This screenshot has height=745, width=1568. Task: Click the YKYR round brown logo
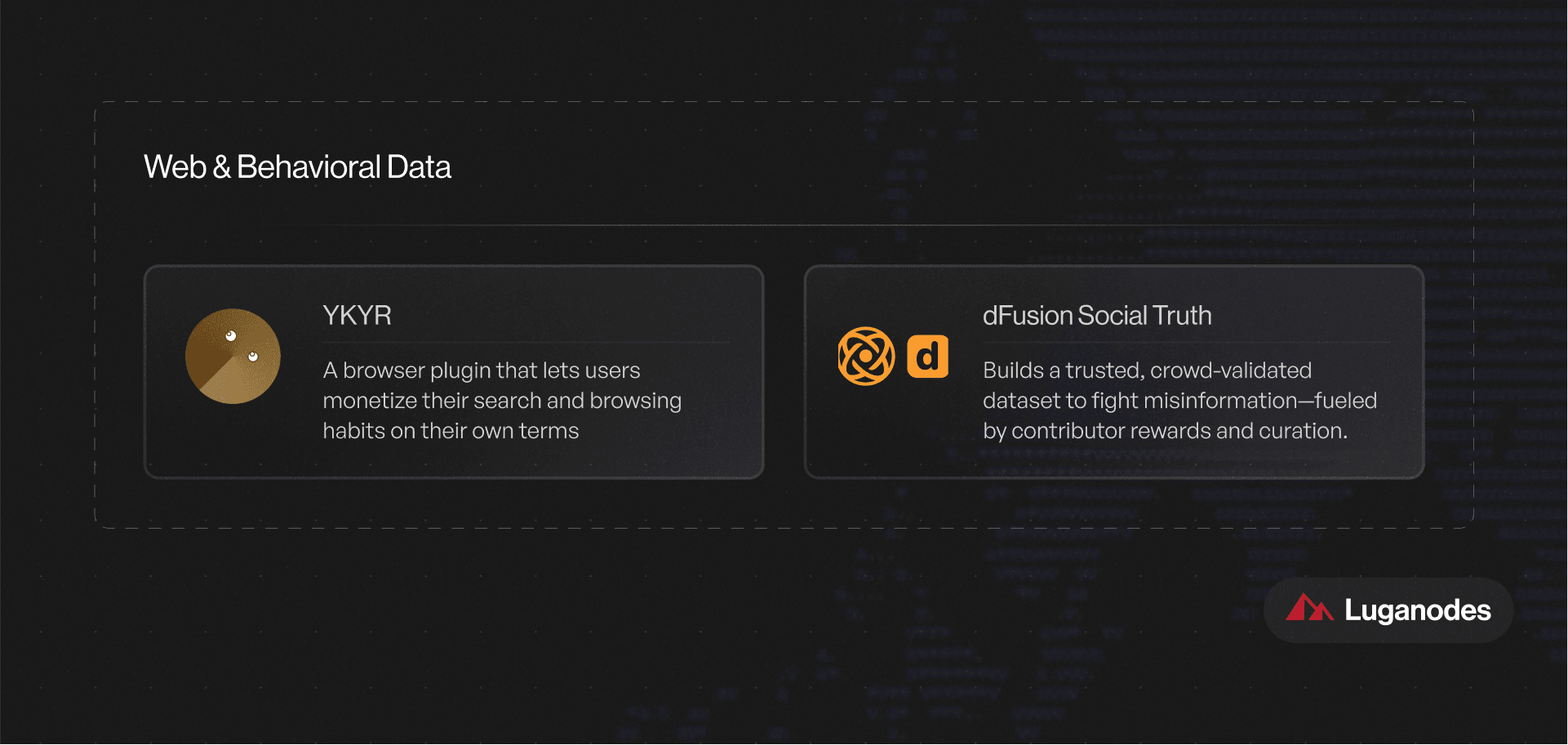[x=233, y=356]
